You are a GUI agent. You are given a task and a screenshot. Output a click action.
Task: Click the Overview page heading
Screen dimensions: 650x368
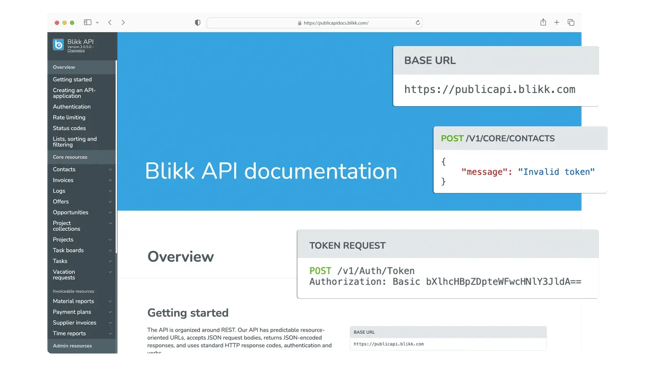pyautogui.click(x=181, y=257)
